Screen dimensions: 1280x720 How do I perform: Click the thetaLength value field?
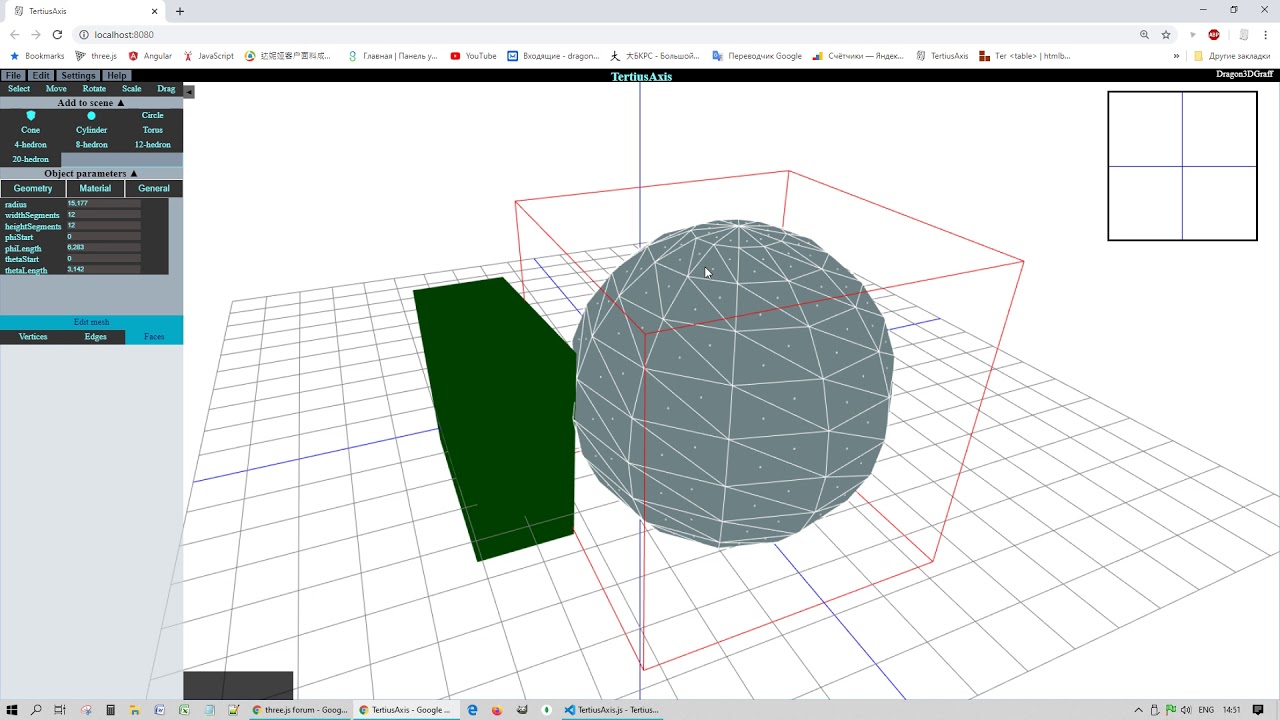pyautogui.click(x=104, y=269)
